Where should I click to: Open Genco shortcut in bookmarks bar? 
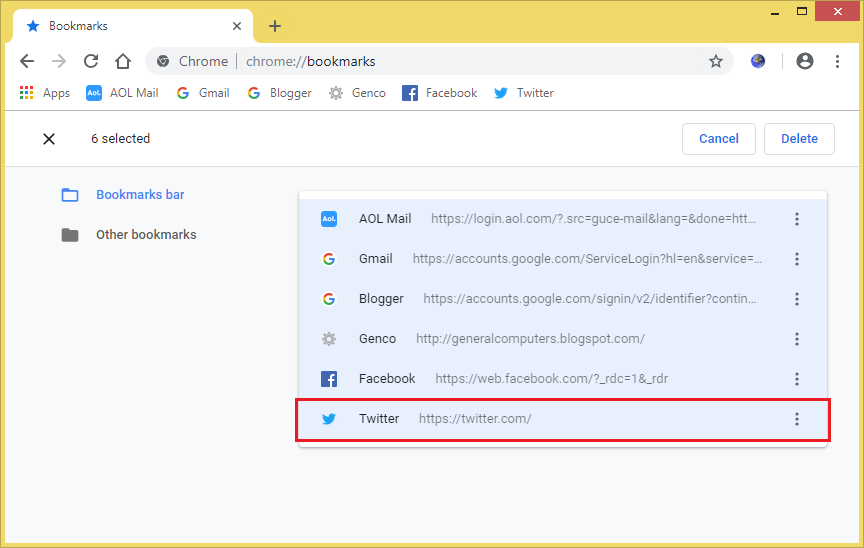pos(357,93)
